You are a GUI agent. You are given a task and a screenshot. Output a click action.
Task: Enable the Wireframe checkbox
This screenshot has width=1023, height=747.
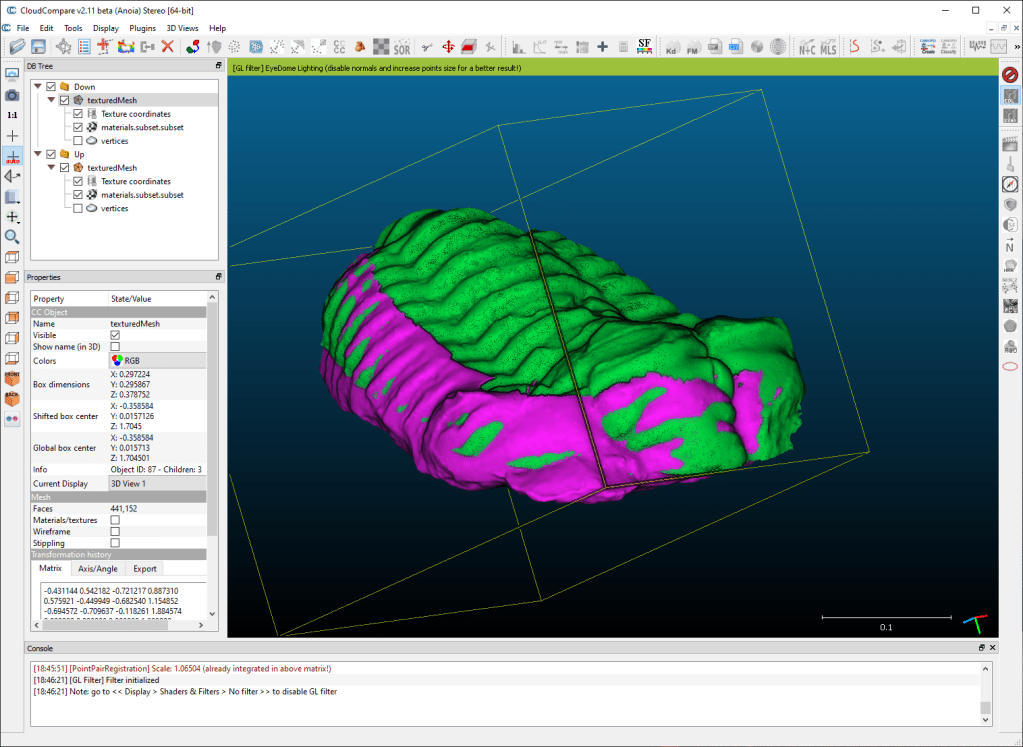coord(115,532)
